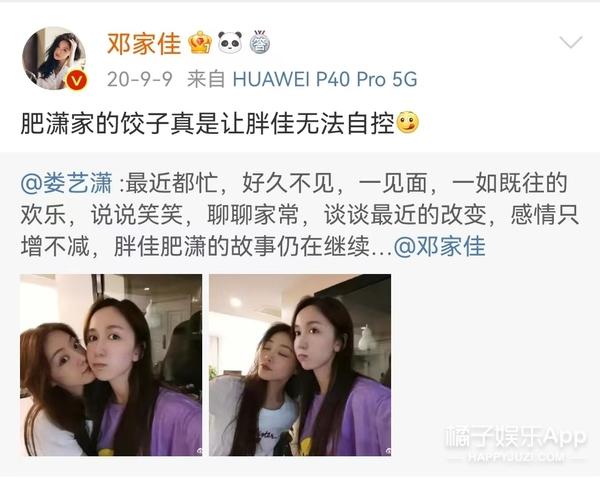Open the @娄艺潇 mention
The image size is (600, 478).
(x=66, y=183)
